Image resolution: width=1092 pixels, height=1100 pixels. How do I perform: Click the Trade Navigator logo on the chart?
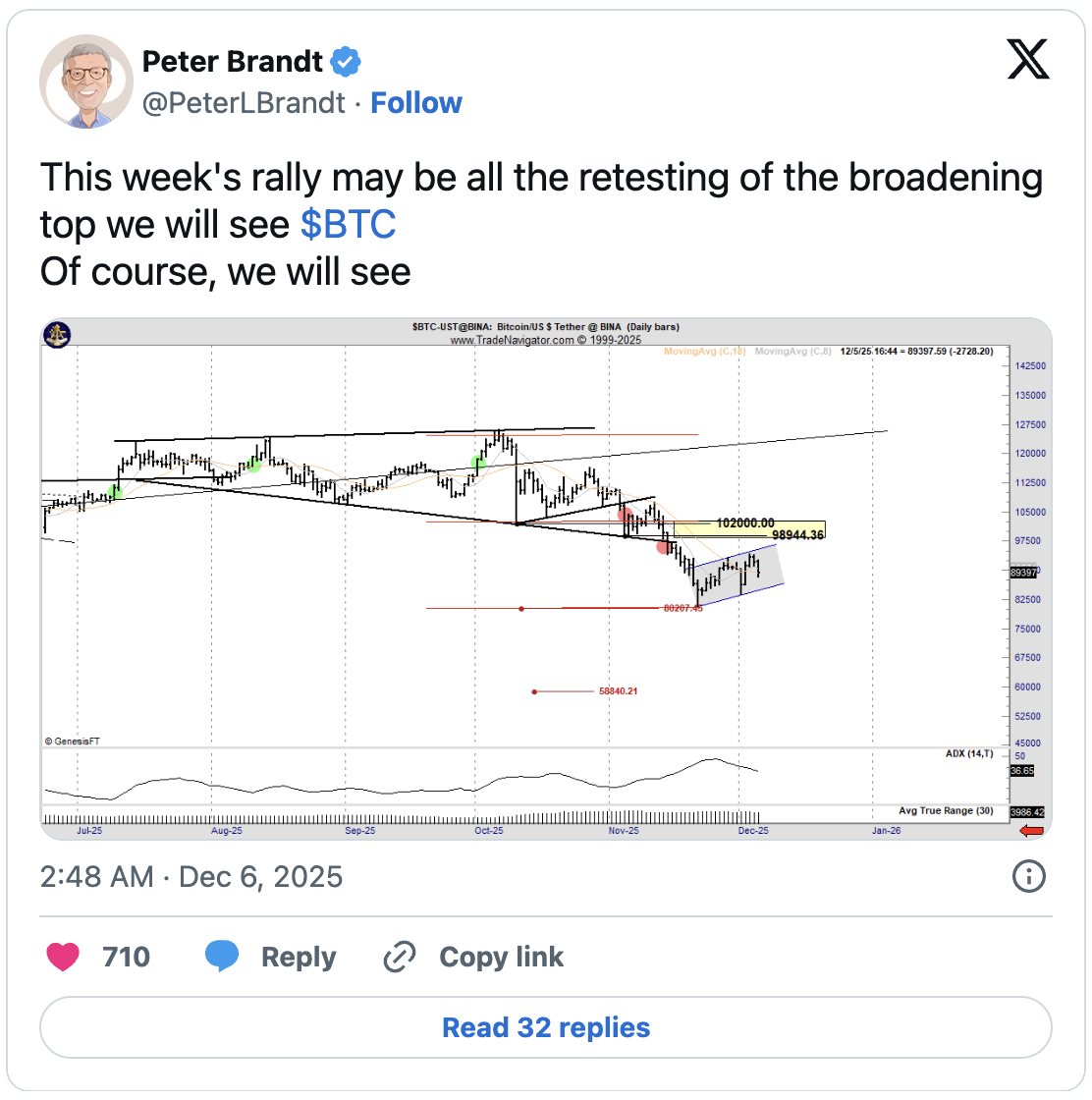pyautogui.click(x=57, y=335)
